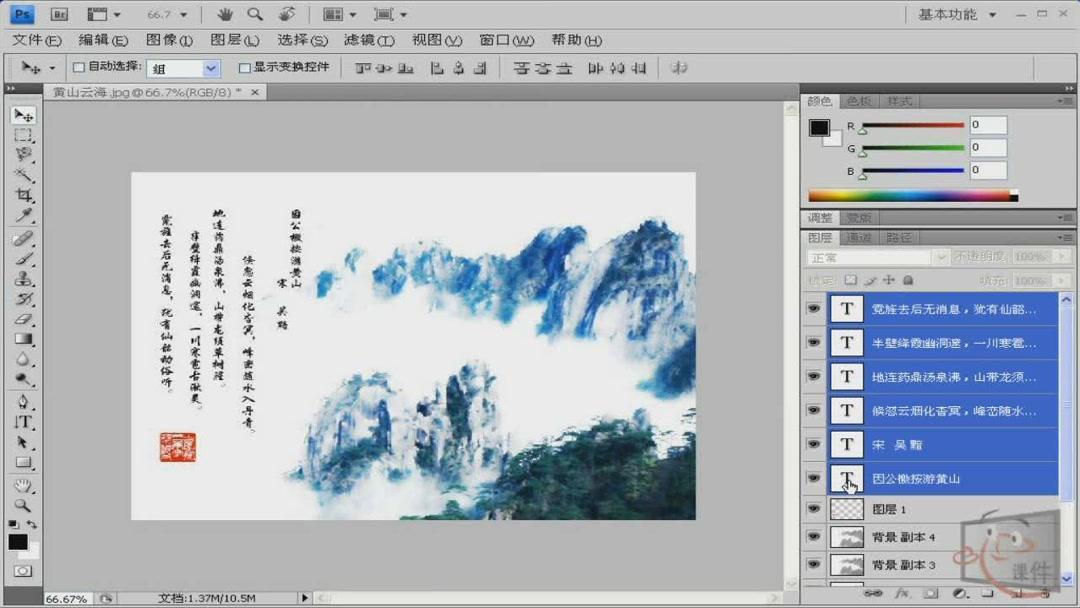Open the zoom level dropdown in application bar

click(181, 14)
